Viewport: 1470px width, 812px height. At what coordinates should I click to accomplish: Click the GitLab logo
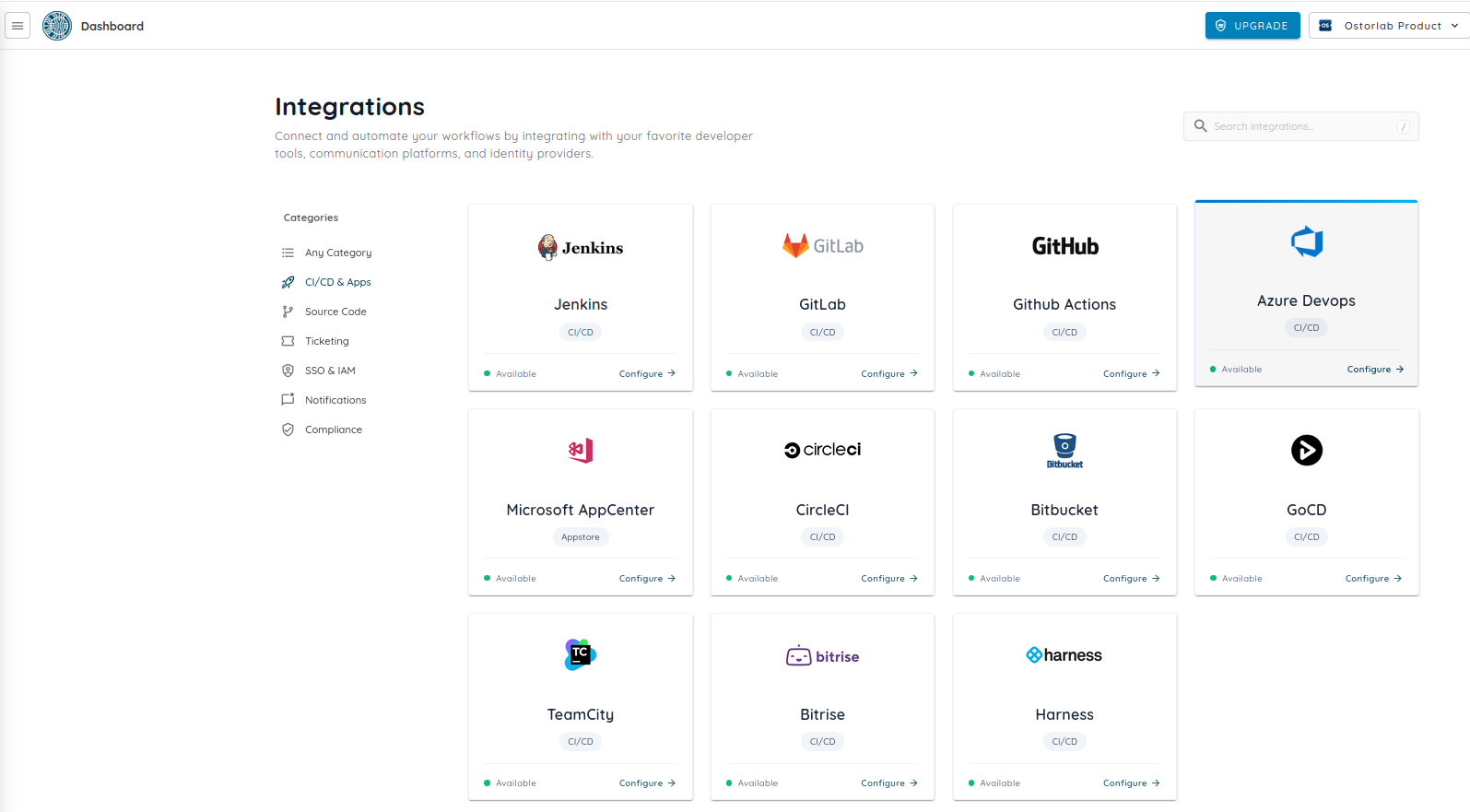pos(823,246)
